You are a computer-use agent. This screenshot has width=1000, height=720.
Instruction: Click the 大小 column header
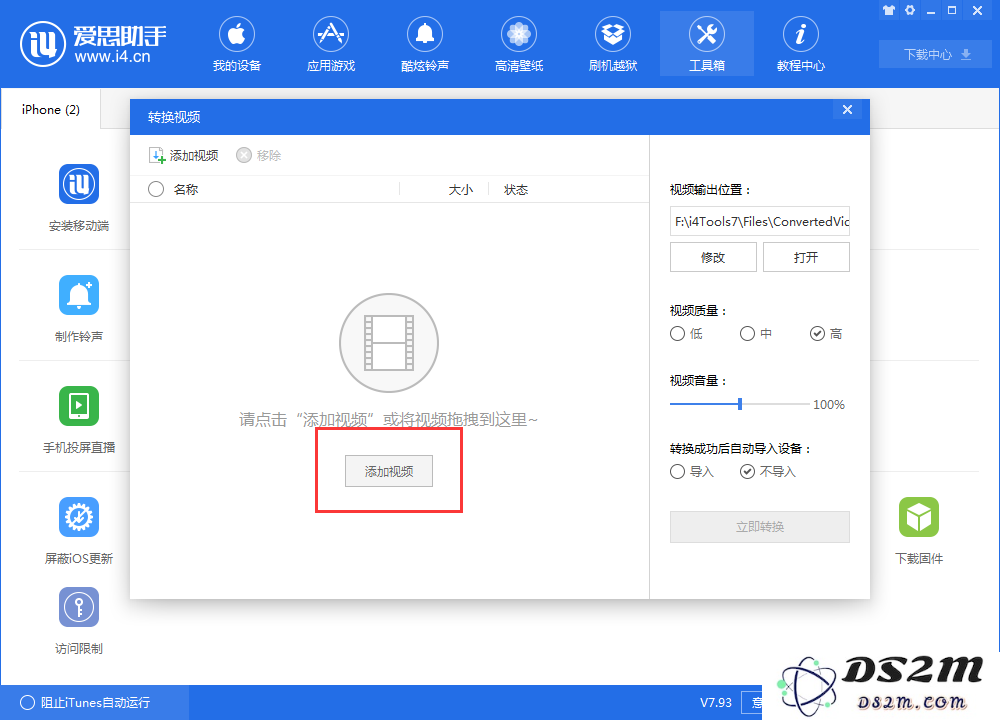(461, 189)
